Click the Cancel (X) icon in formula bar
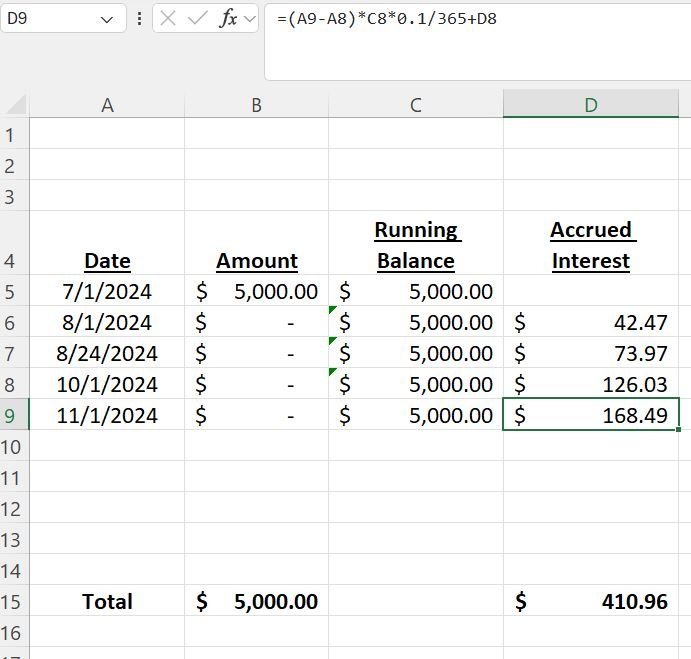 [168, 19]
